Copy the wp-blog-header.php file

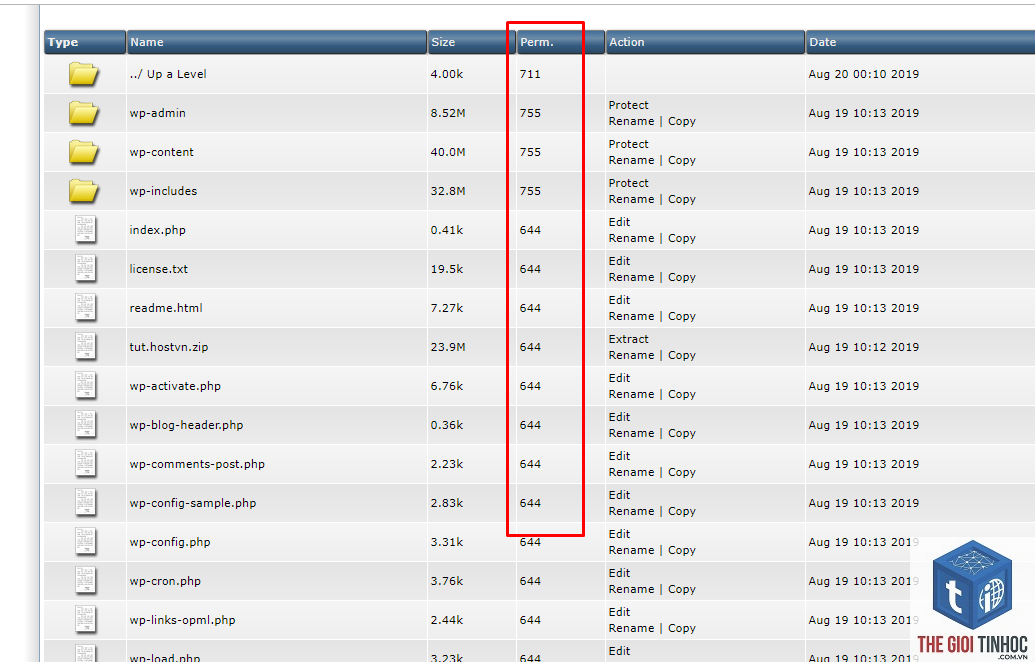coord(682,432)
